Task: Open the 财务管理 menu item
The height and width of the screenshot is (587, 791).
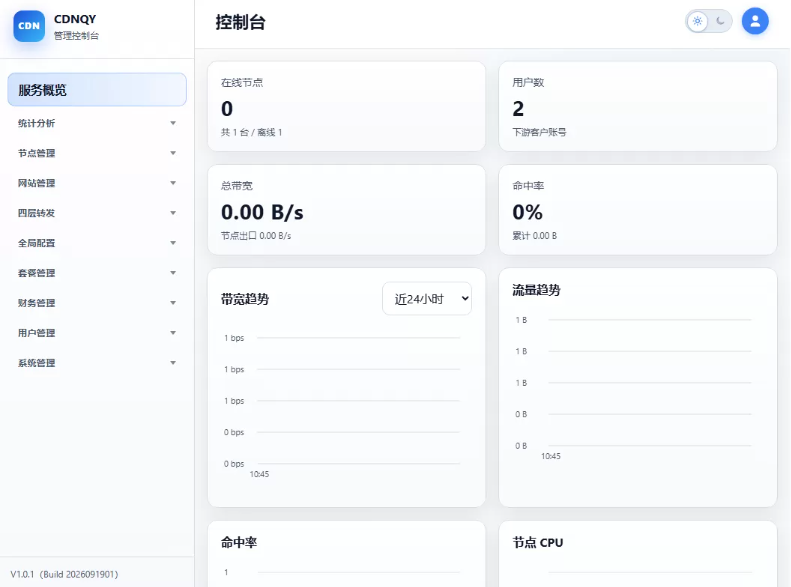Action: [97, 303]
